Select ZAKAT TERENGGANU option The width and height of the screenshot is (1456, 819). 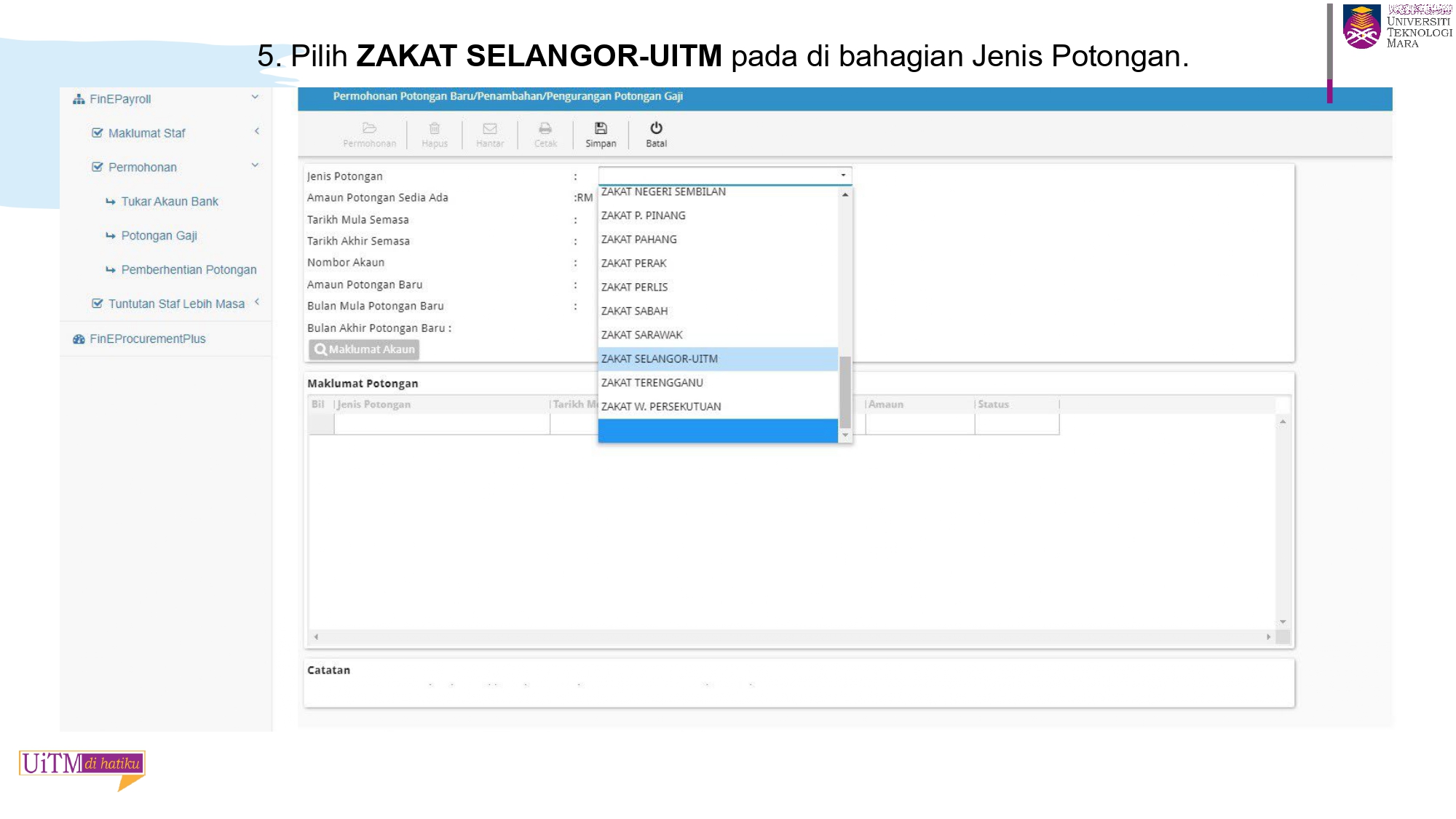(x=718, y=383)
